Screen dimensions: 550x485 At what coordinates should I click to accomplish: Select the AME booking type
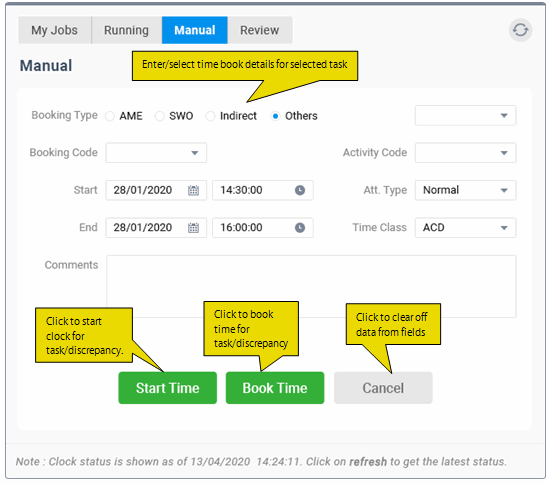pyautogui.click(x=110, y=116)
